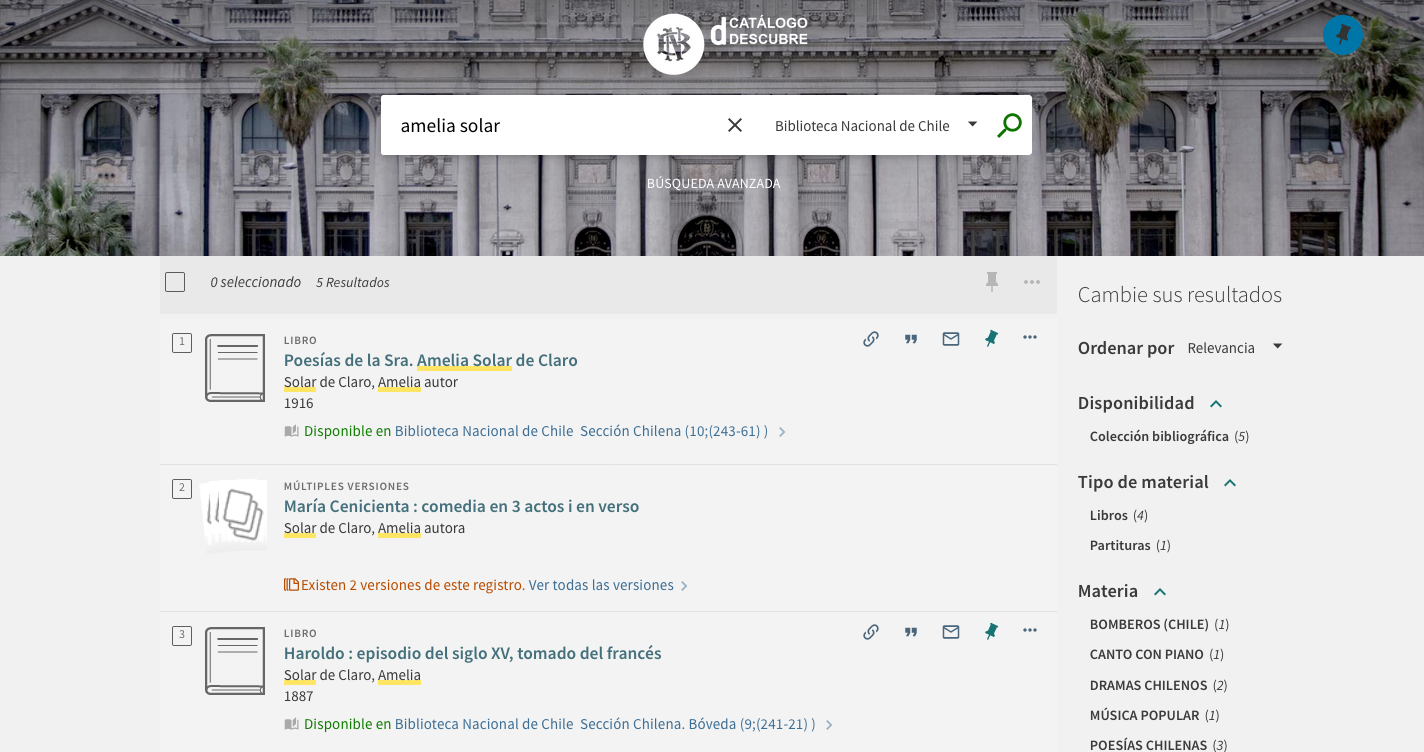Select result number 1 checkbox
Screen dimensions: 1424x752
pyautogui.click(x=182, y=343)
